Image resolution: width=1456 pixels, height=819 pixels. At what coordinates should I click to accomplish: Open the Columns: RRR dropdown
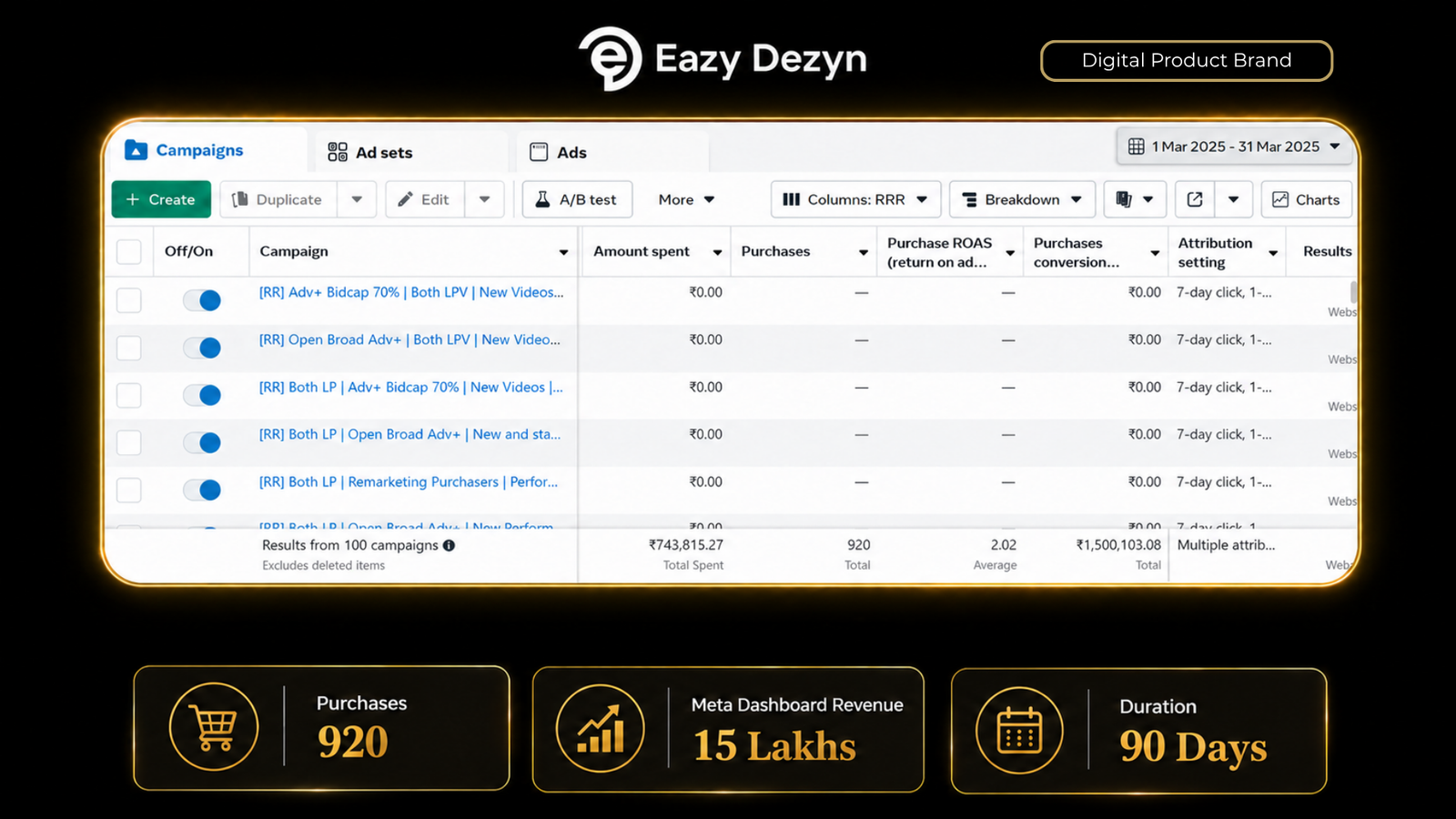(x=855, y=199)
